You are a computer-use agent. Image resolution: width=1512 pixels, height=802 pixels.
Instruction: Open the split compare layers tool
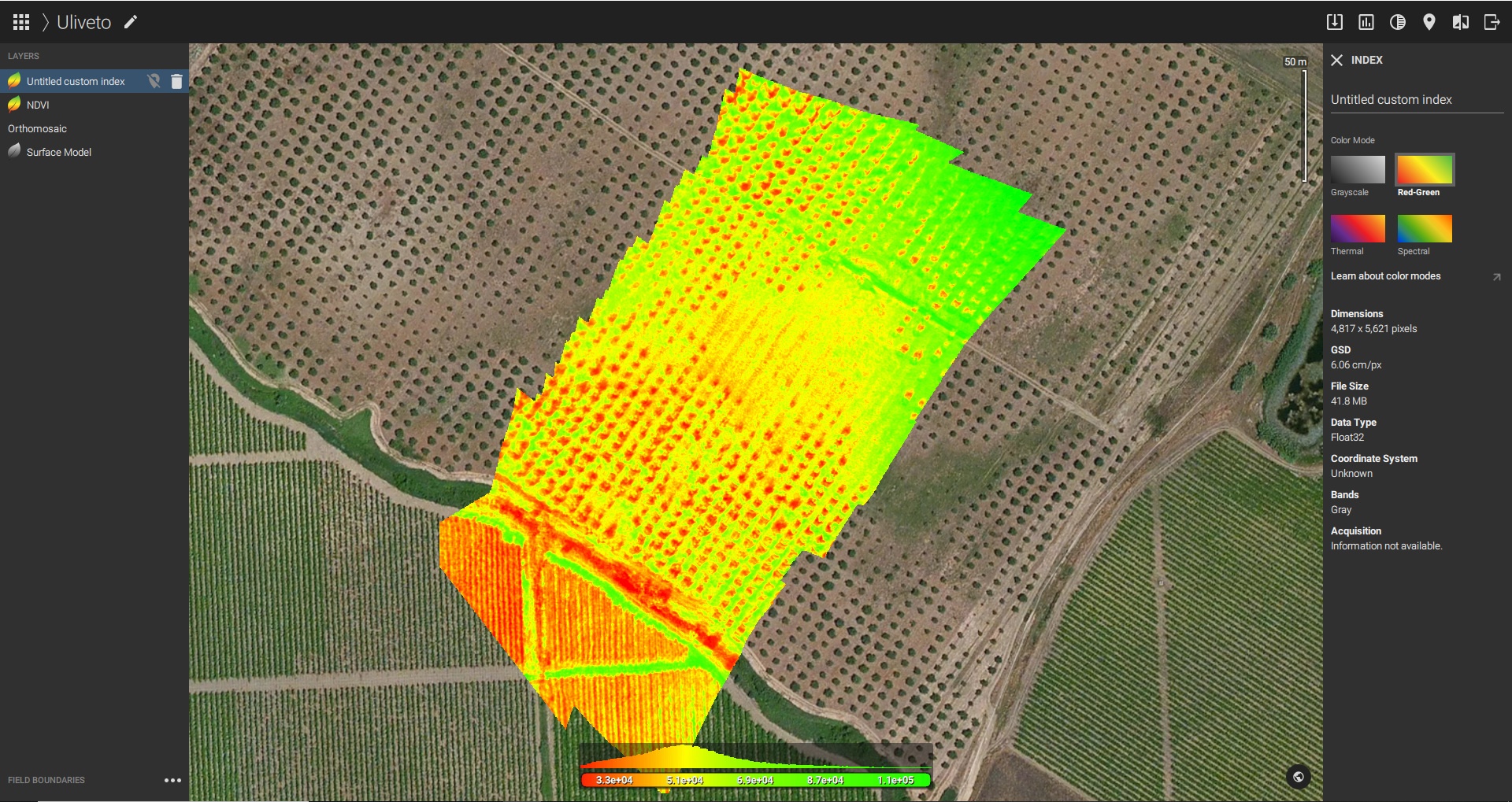pyautogui.click(x=1461, y=22)
